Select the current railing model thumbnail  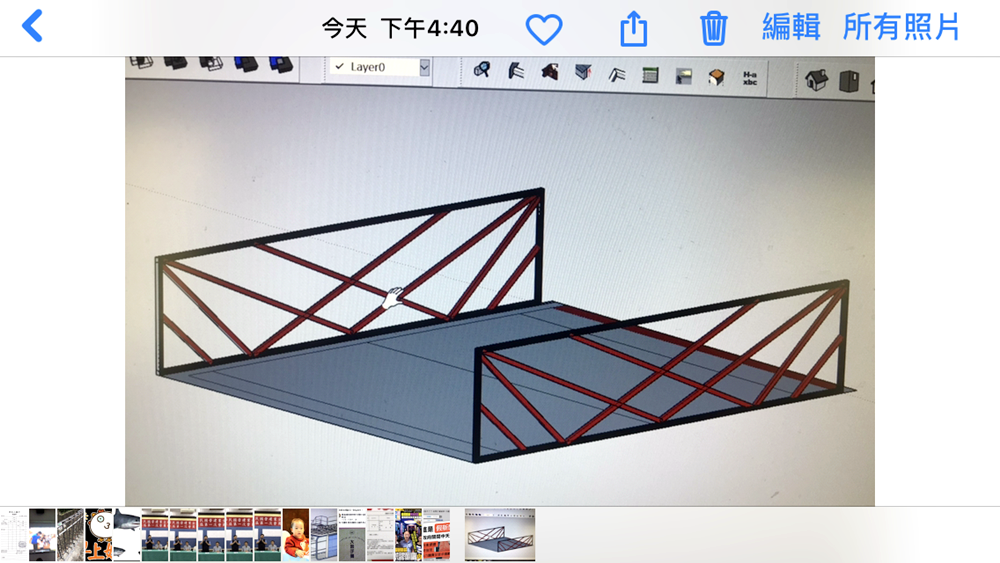500,534
